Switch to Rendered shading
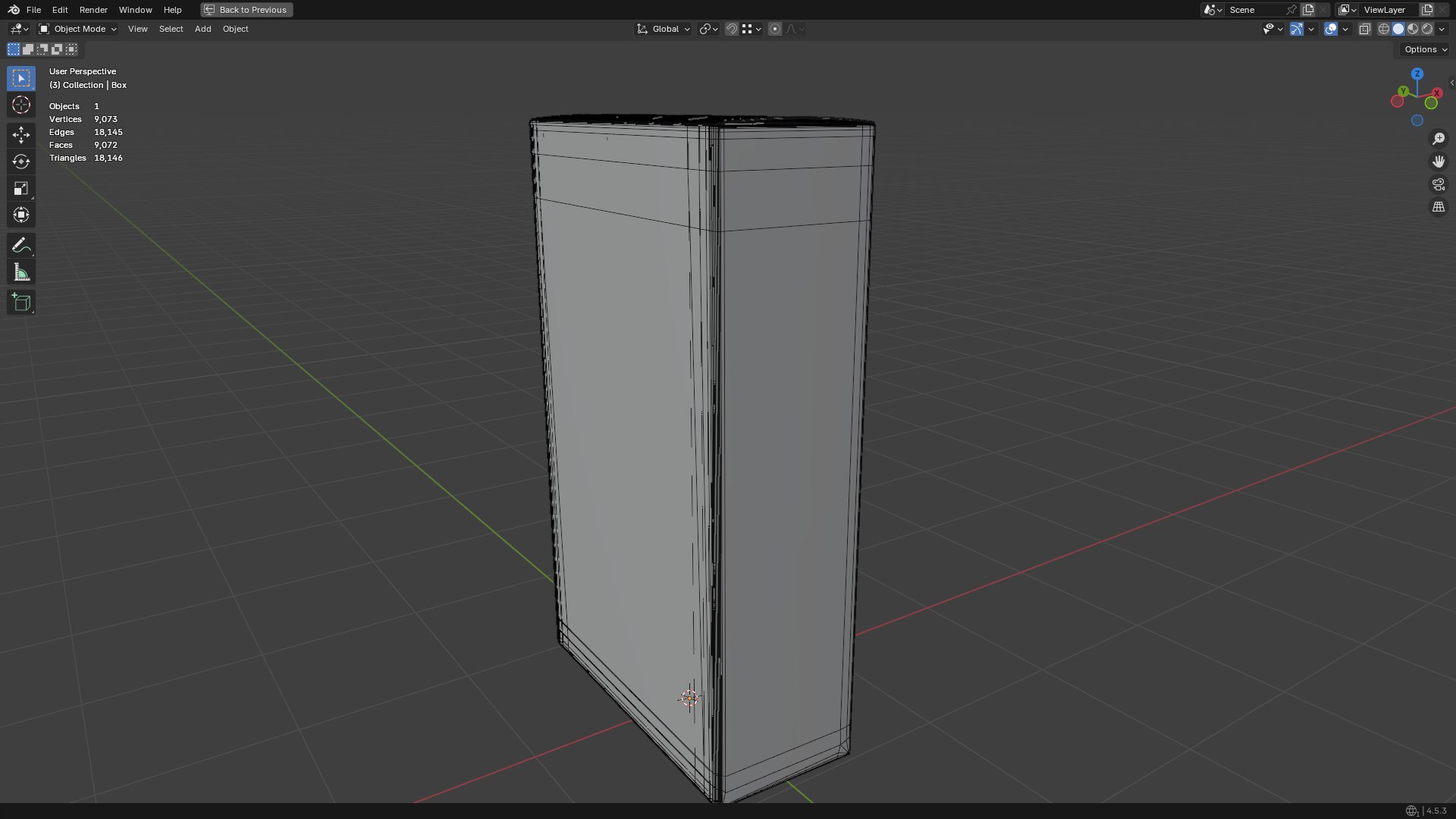Viewport: 1456px width, 819px height. (x=1427, y=29)
